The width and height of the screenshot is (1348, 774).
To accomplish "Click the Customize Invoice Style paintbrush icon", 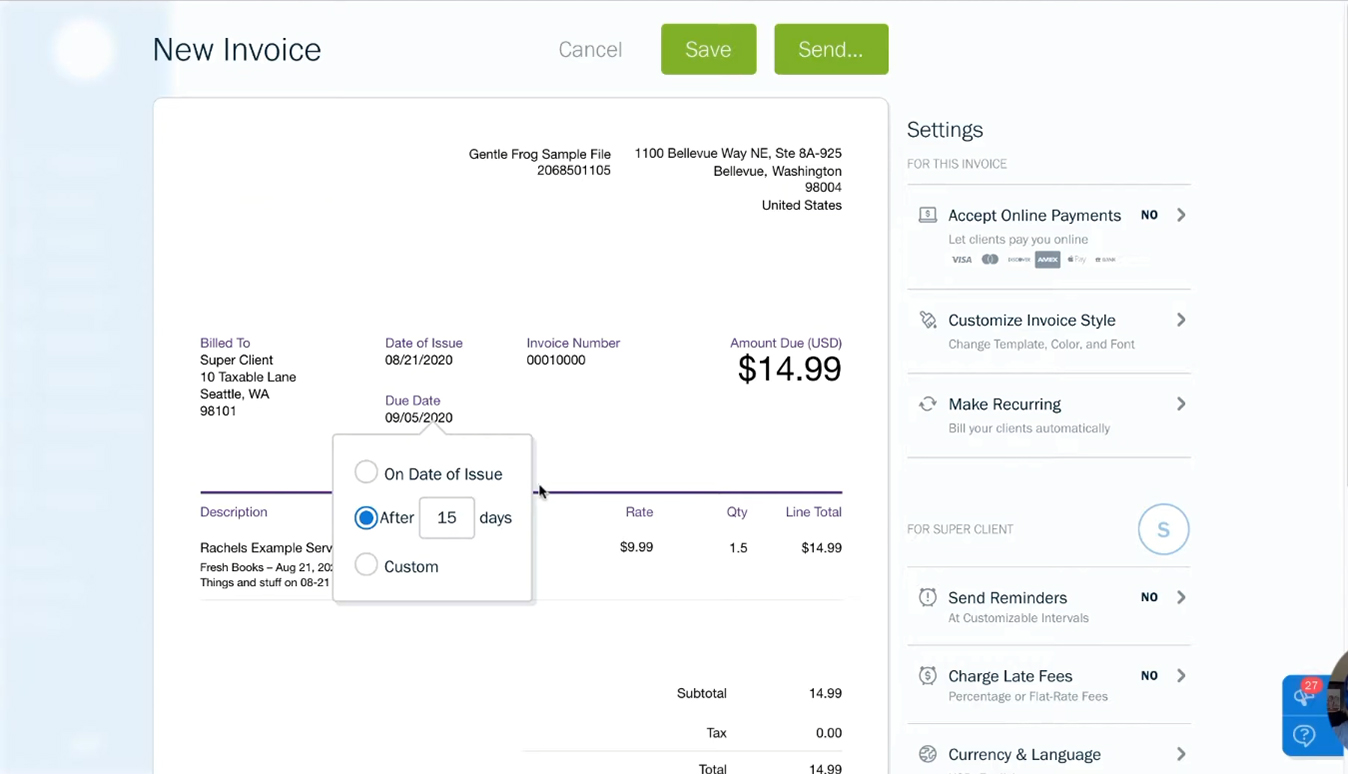I will 927,320.
